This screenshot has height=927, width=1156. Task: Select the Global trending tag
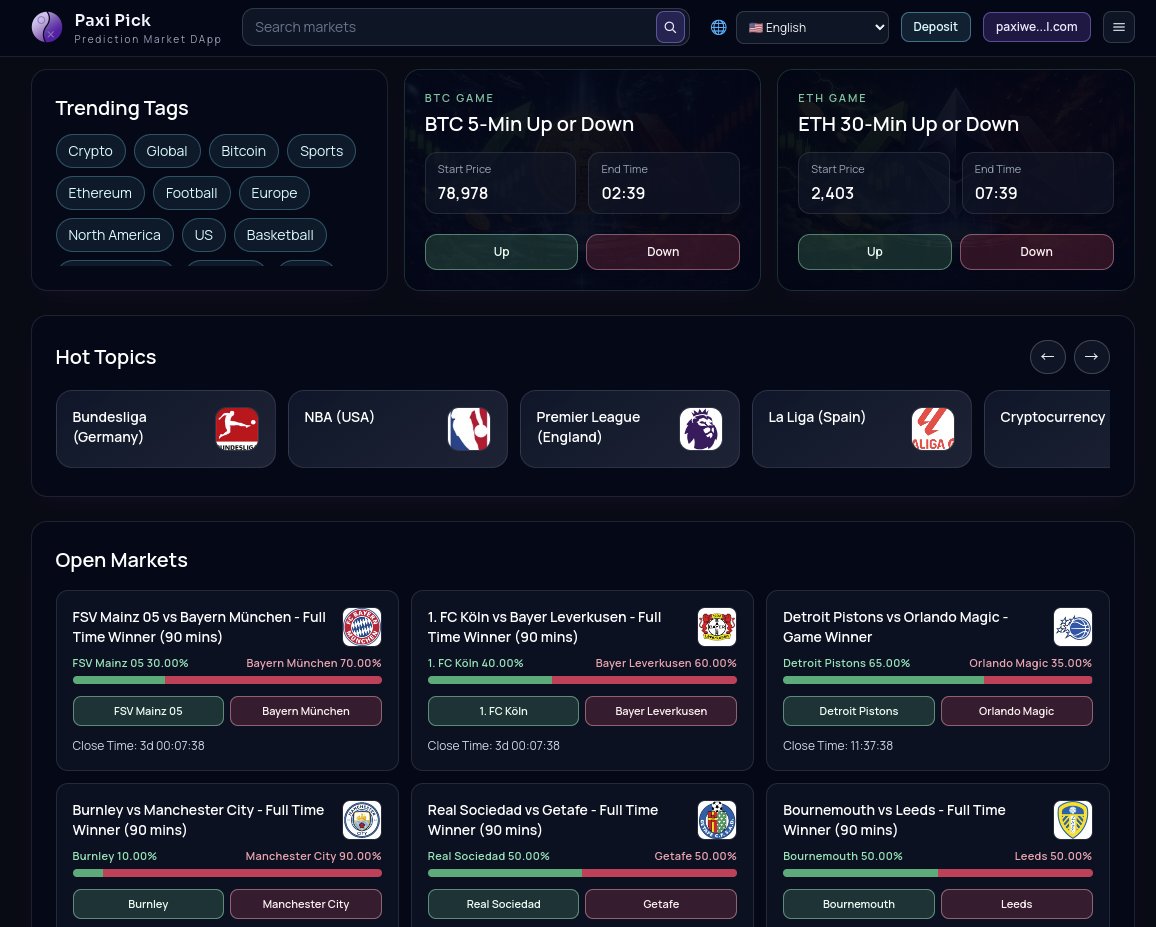pyautogui.click(x=167, y=151)
